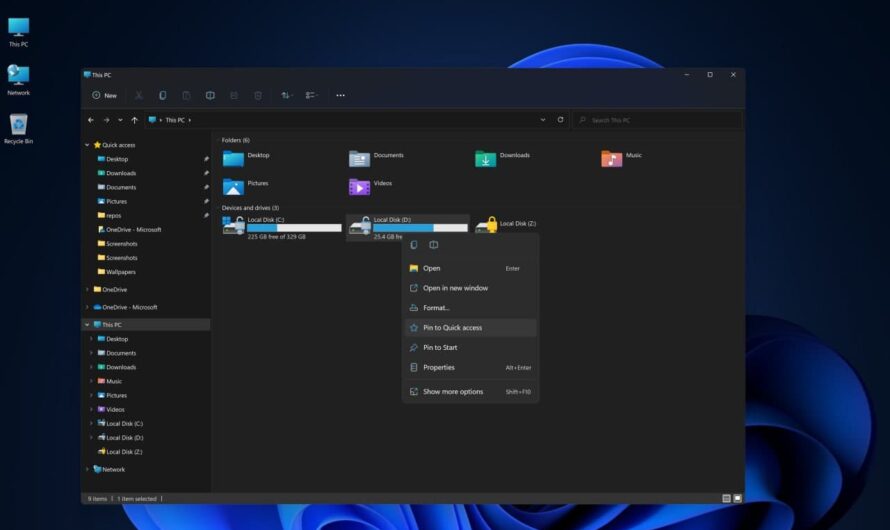The height and width of the screenshot is (530, 890).
Task: Open the recent locations dropdown arrow
Action: pos(120,120)
